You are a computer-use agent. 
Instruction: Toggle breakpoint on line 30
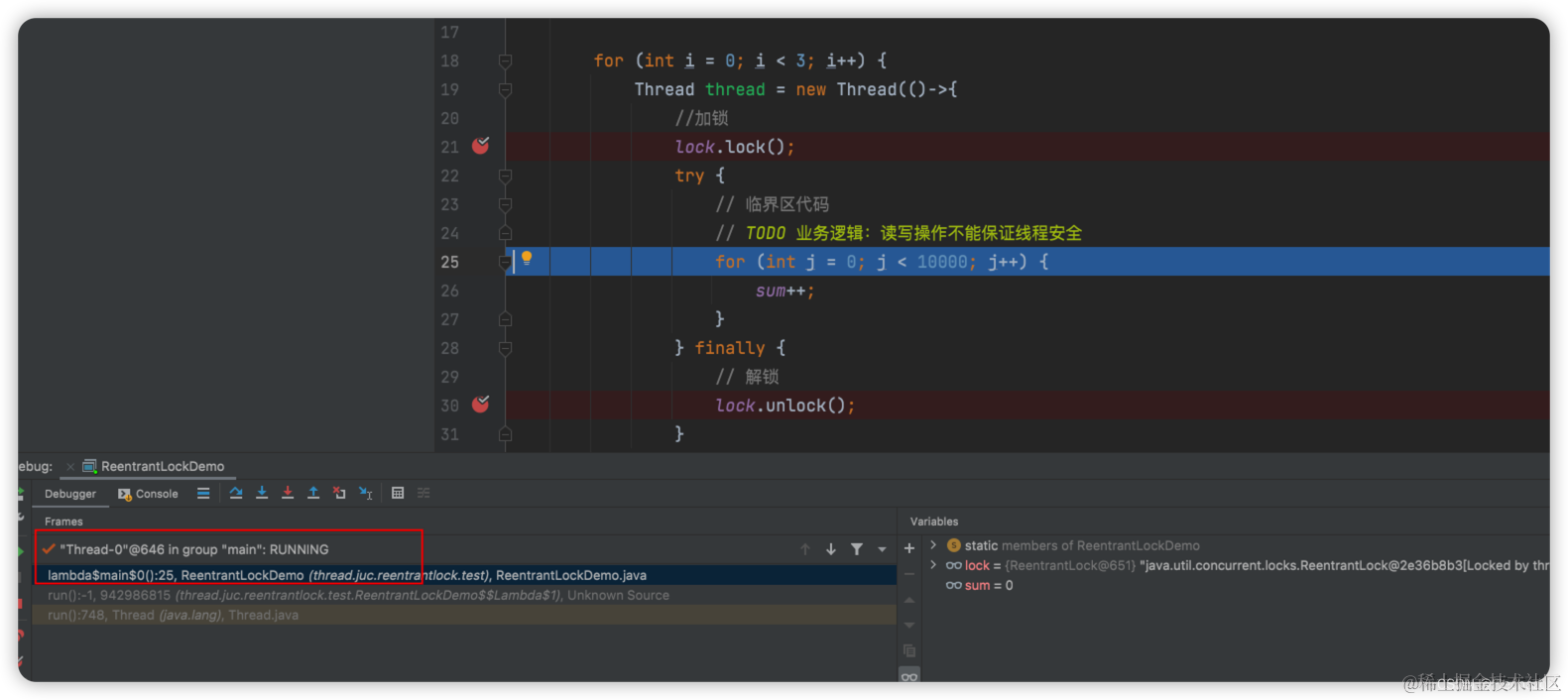click(x=481, y=404)
